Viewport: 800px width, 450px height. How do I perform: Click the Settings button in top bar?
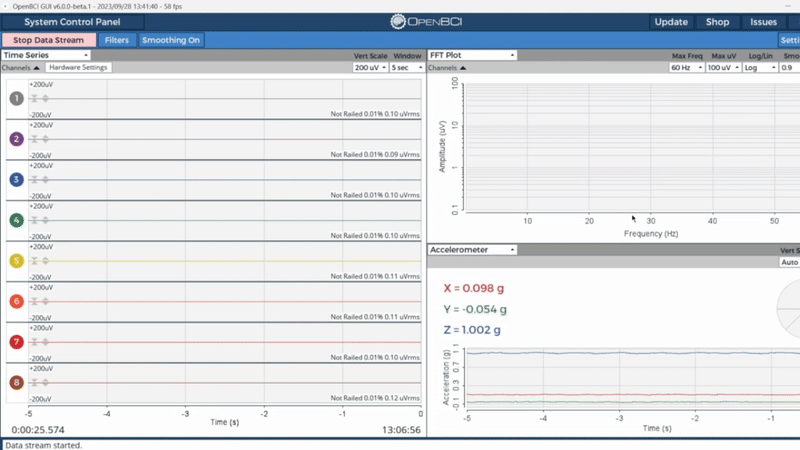pyautogui.click(x=790, y=40)
